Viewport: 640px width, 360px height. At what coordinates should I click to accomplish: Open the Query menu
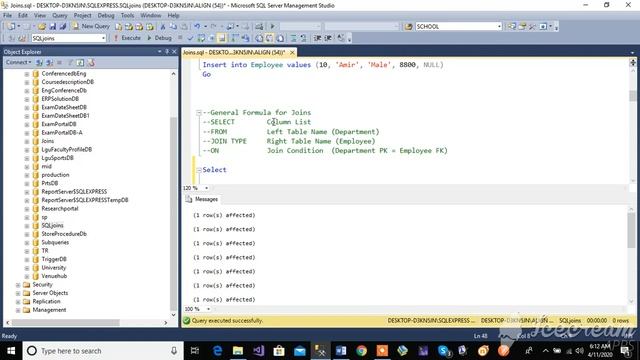point(60,16)
